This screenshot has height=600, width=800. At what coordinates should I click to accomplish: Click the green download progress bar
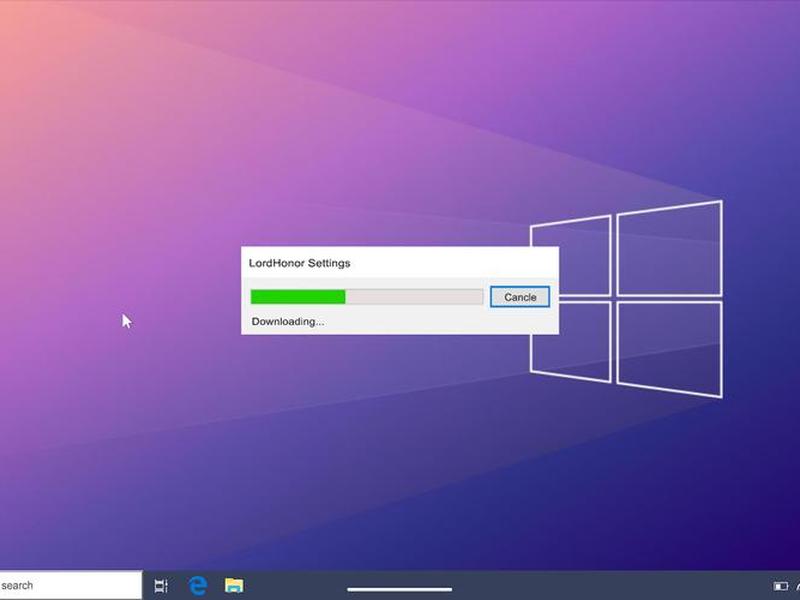tap(366, 297)
